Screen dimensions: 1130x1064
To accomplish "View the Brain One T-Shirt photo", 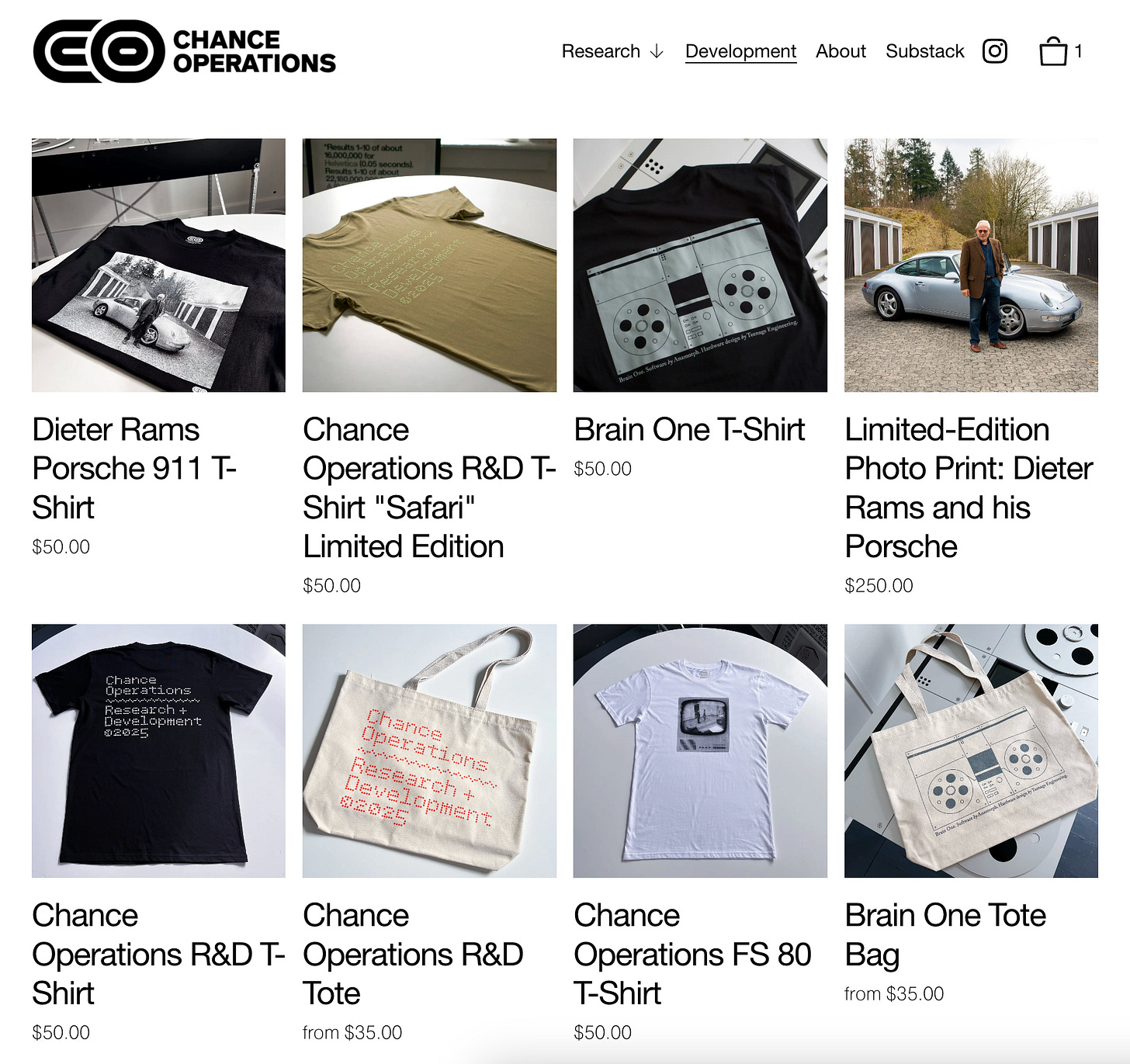I will [700, 265].
